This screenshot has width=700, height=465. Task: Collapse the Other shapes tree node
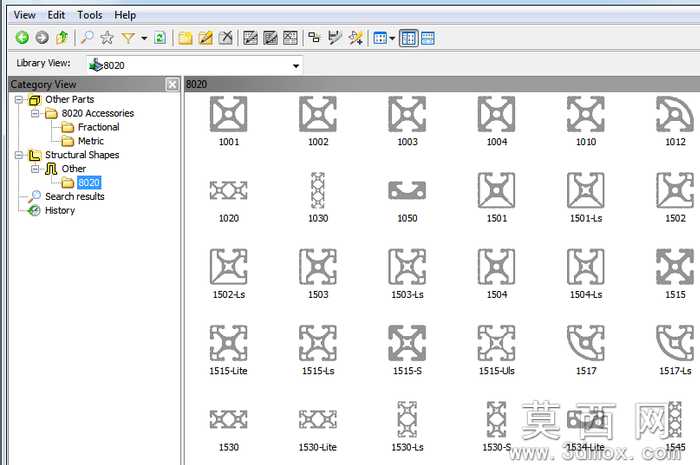(x=35, y=169)
